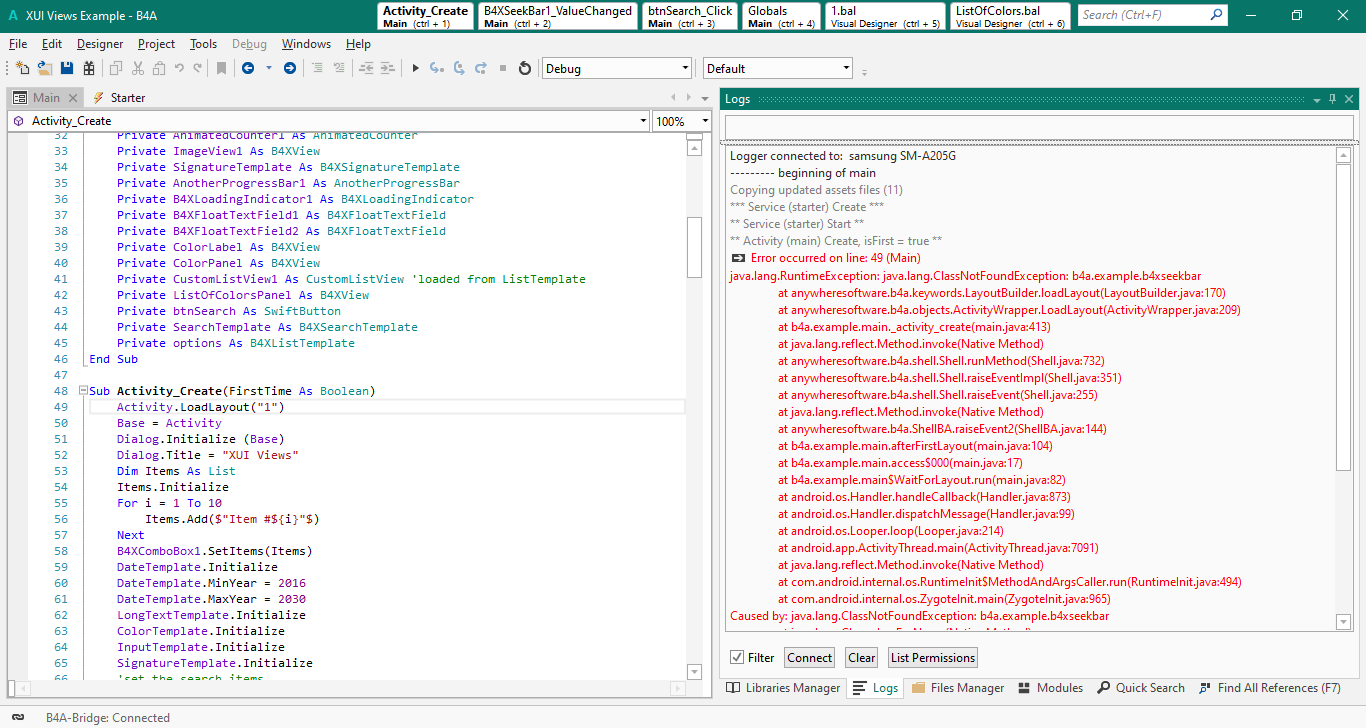1366x728 pixels.
Task: Click the Open file folder icon
Action: [45, 68]
